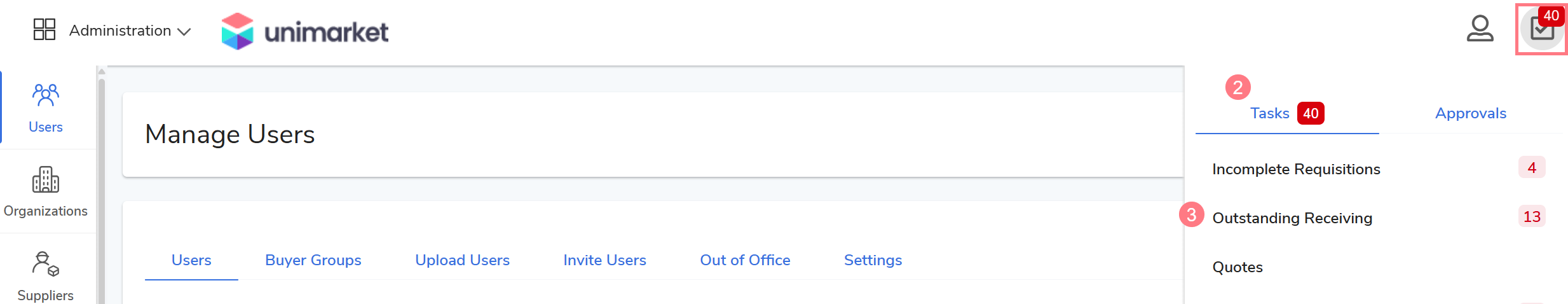Open the user profile icon

point(1480,29)
